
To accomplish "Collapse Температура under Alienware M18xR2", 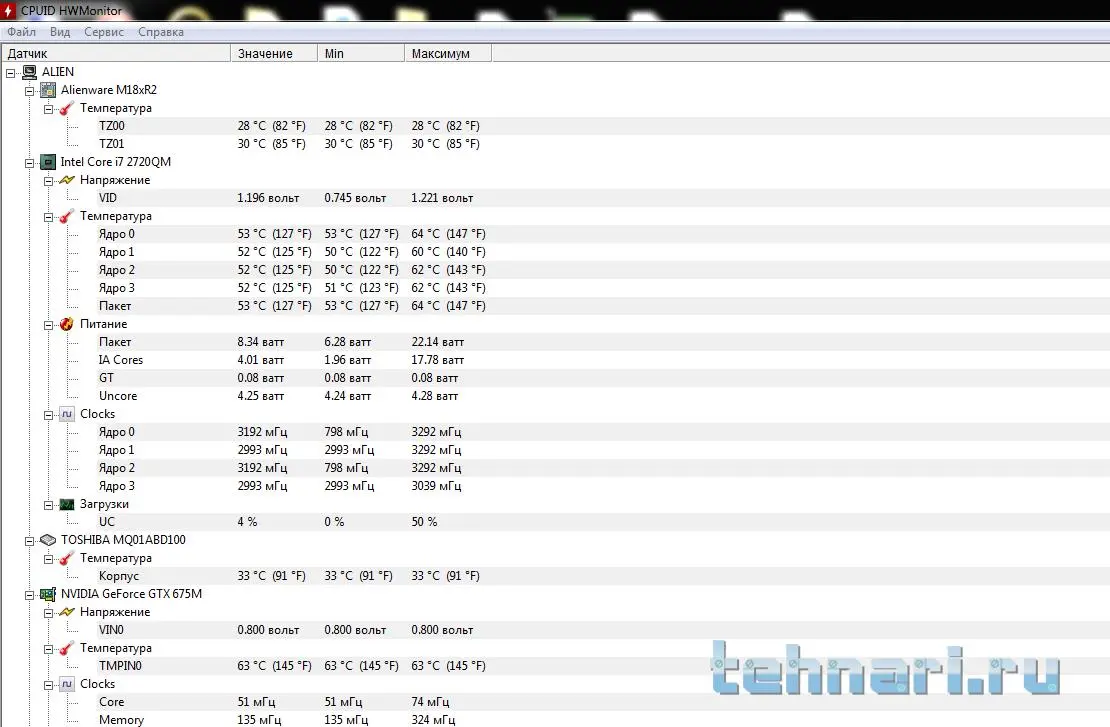I will coord(48,109).
